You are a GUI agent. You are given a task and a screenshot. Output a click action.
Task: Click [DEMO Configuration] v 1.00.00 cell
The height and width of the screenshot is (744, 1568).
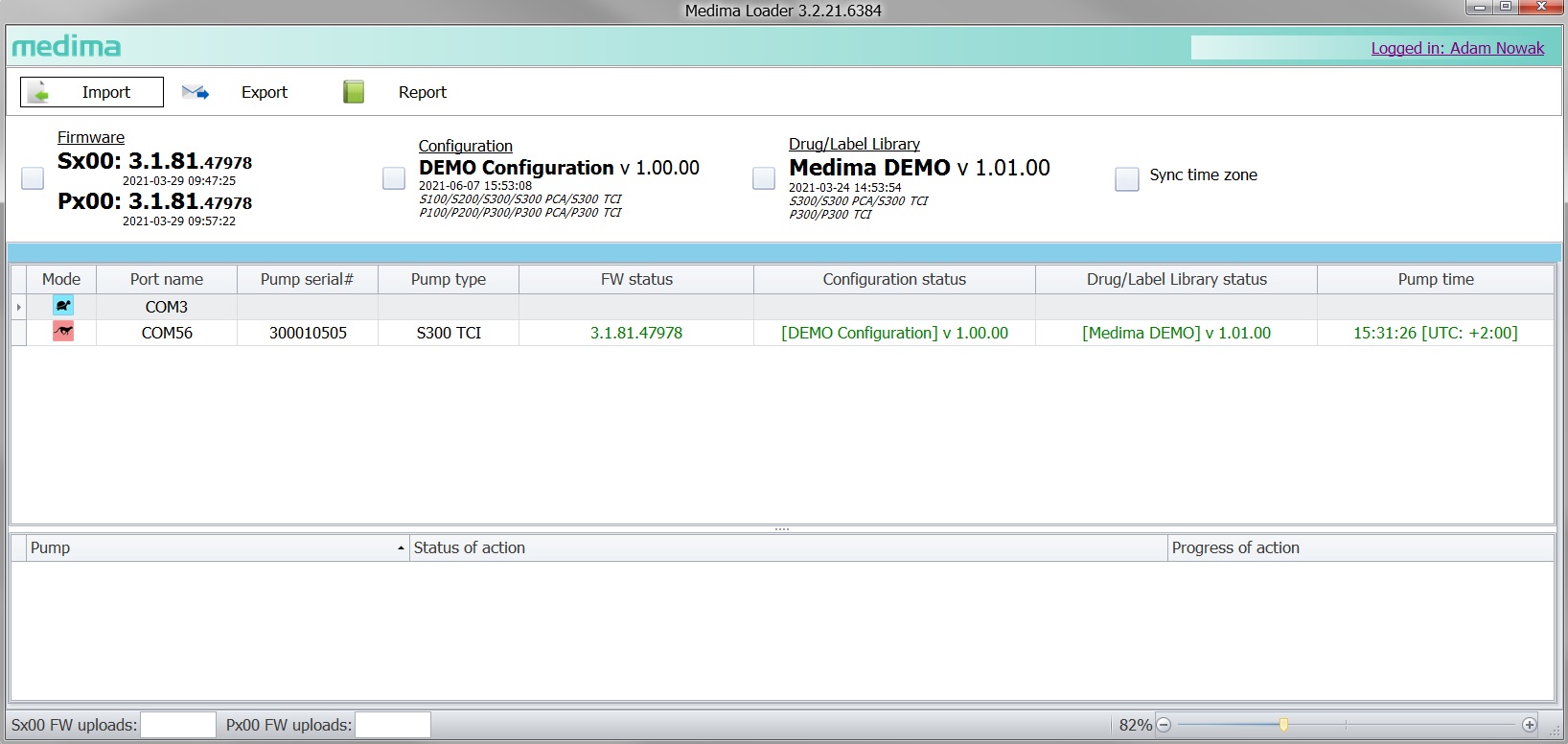point(894,333)
